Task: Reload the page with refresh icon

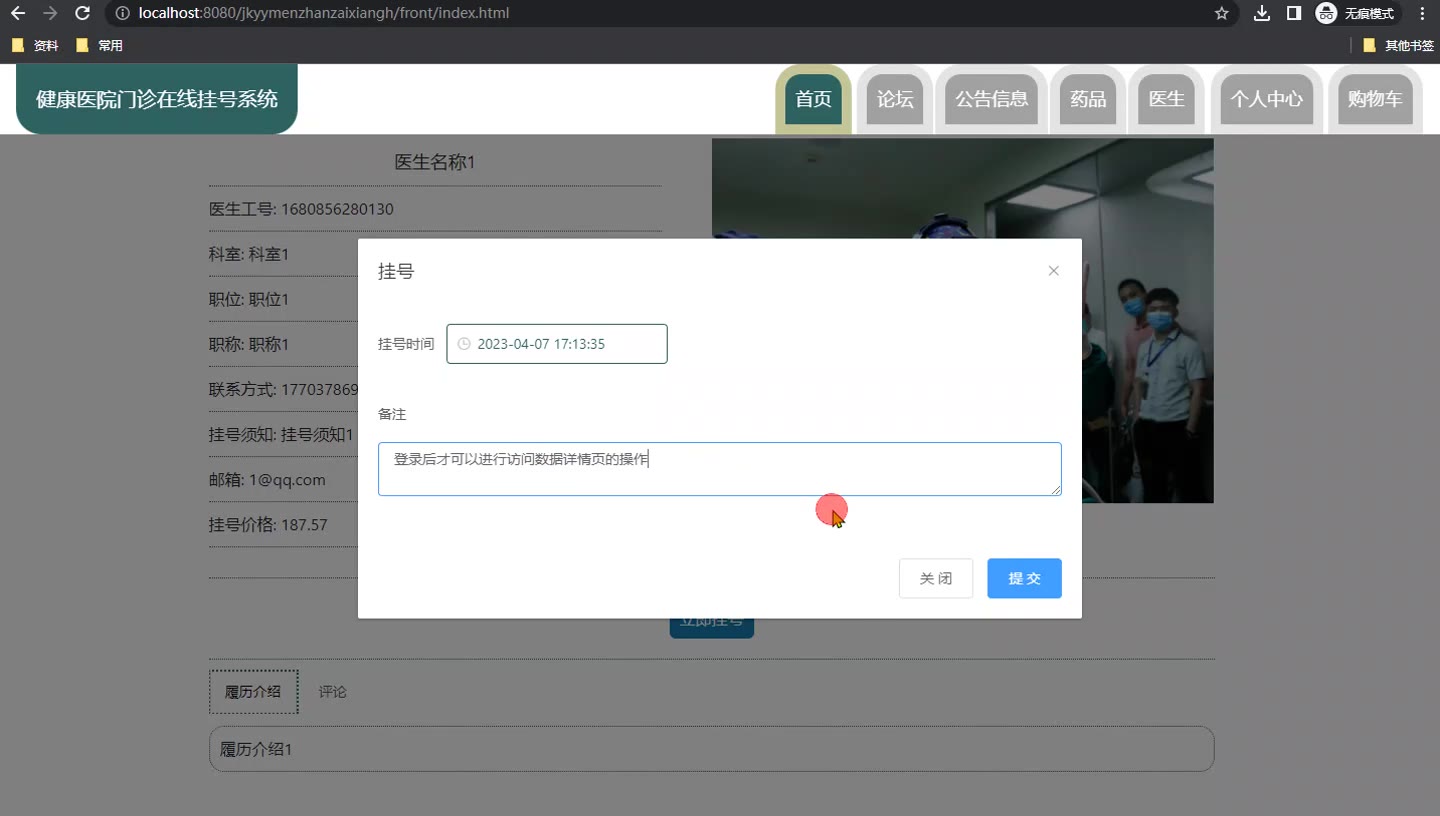Action: (83, 13)
